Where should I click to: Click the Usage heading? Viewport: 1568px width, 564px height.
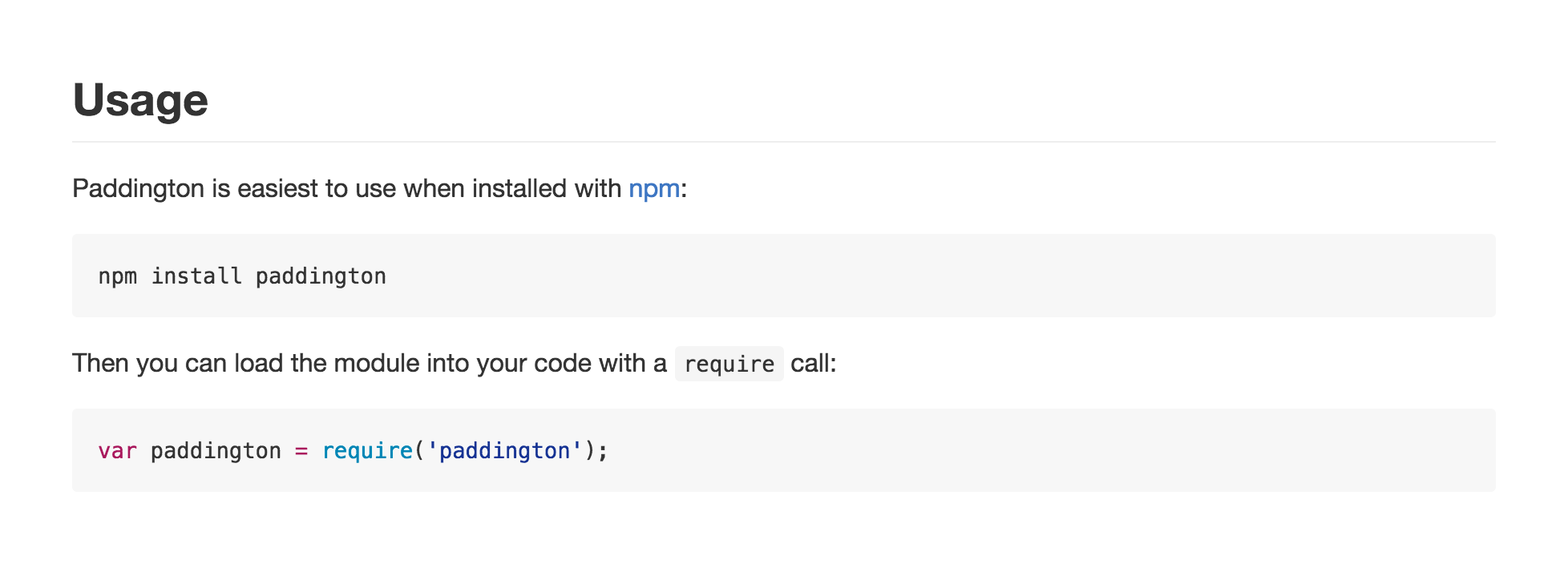click(140, 100)
